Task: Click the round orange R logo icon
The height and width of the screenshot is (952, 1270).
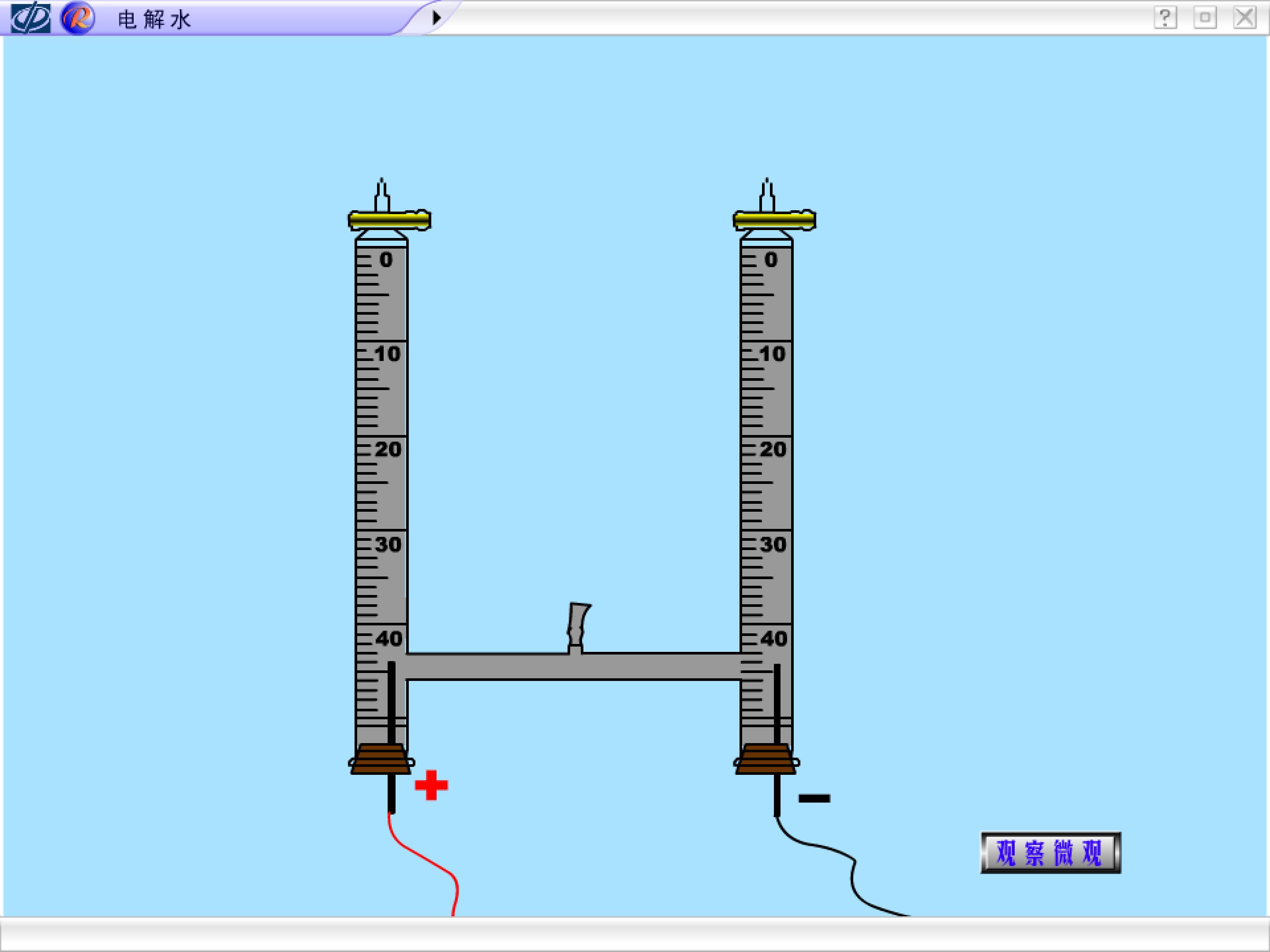Action: pos(78,19)
